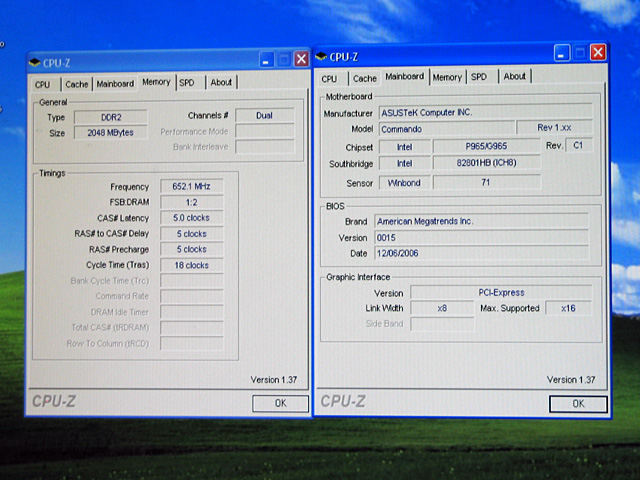Click the CPU-Z icon in the right window title bar
The height and width of the screenshot is (480, 640).
322,55
